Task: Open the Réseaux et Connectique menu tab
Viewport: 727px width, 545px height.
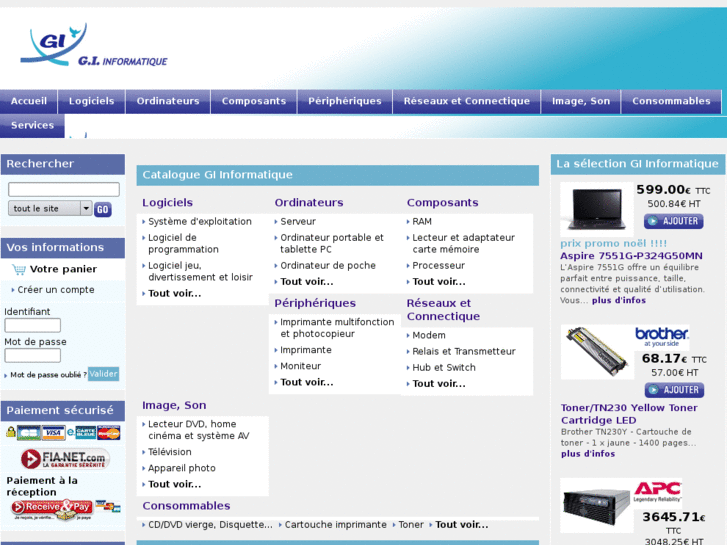Action: pyautogui.click(x=466, y=101)
